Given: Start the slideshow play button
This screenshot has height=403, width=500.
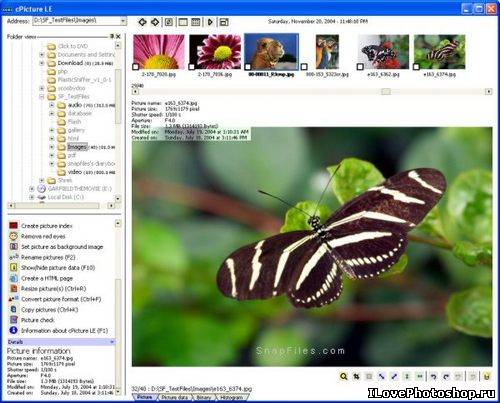Looking at the screenshot, I should coord(210,22).
